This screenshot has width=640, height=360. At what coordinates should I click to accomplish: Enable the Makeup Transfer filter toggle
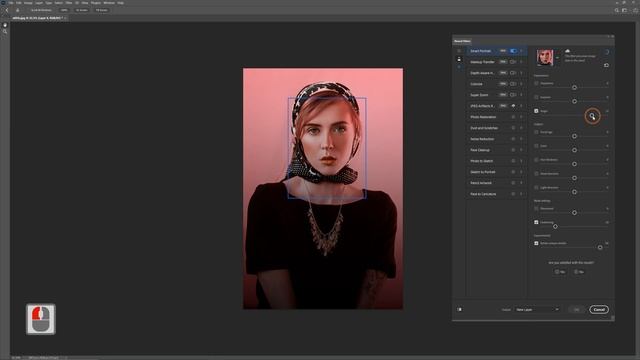513,62
